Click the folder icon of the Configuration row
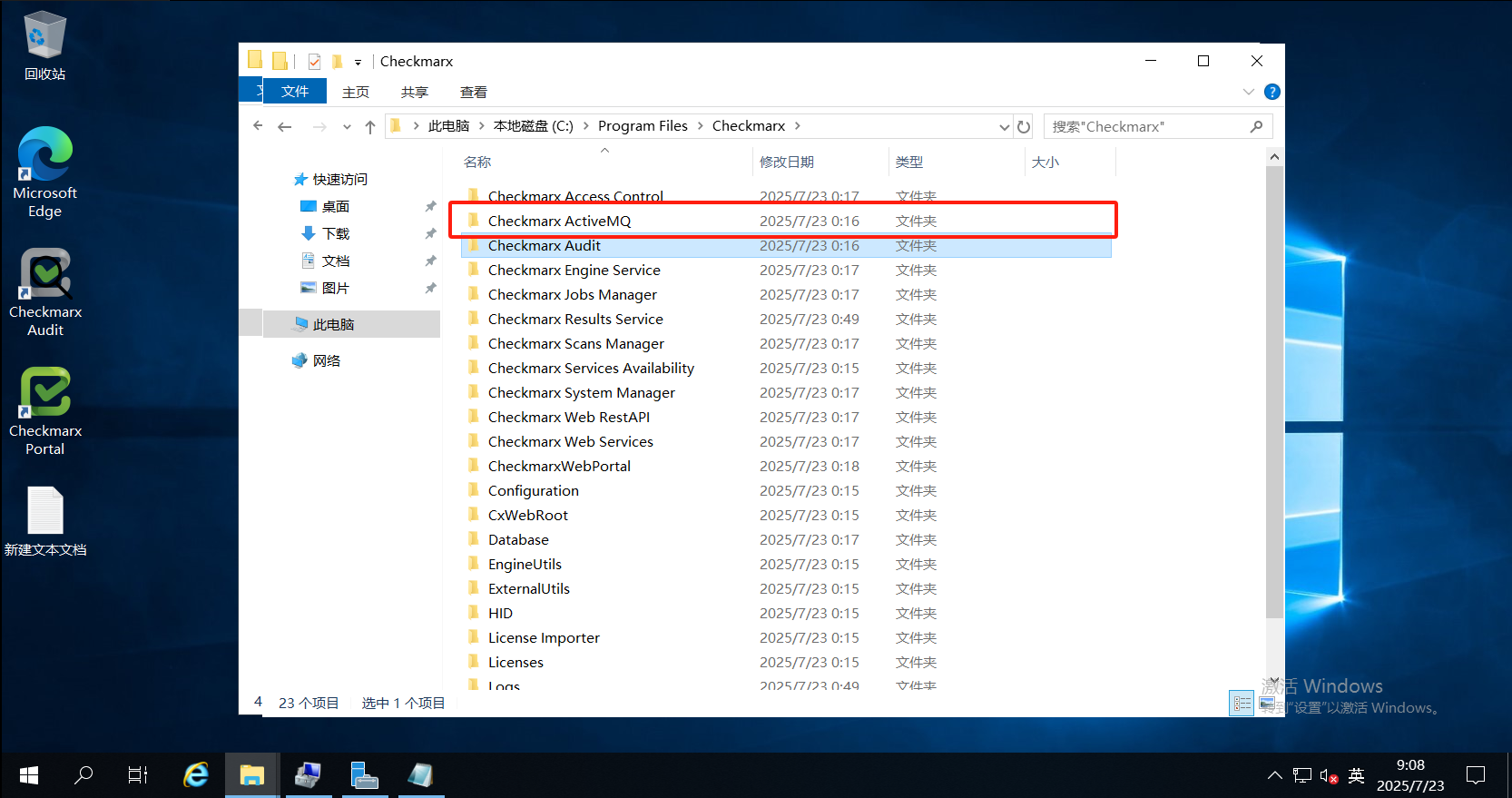 (473, 490)
